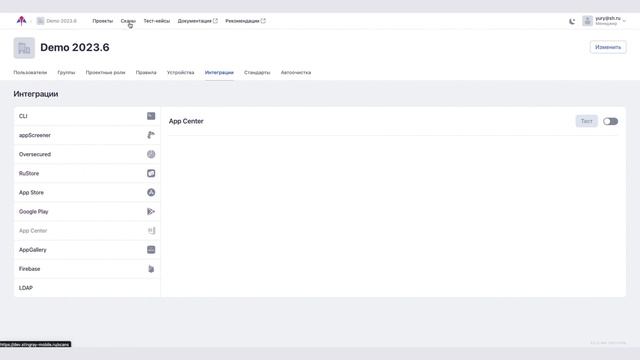Select App Store in the integrations list
Viewport: 640px width, 360px height.
(87, 193)
